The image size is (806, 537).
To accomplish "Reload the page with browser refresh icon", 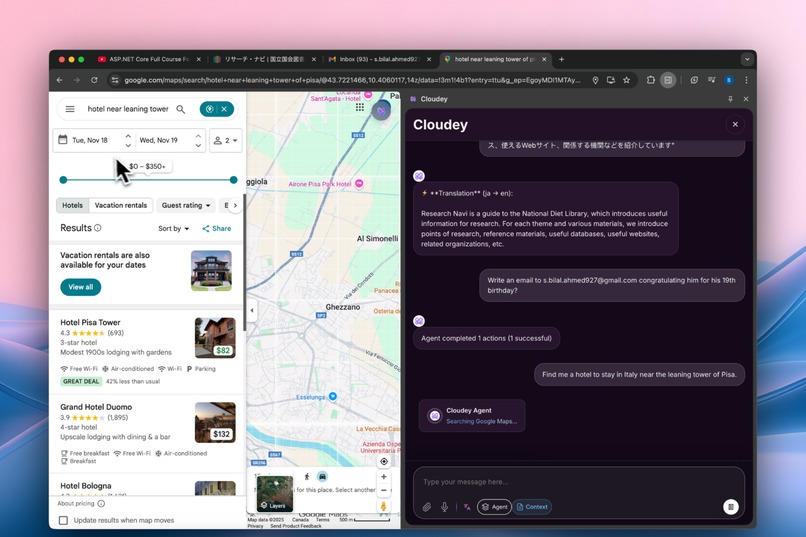I will pyautogui.click(x=94, y=80).
